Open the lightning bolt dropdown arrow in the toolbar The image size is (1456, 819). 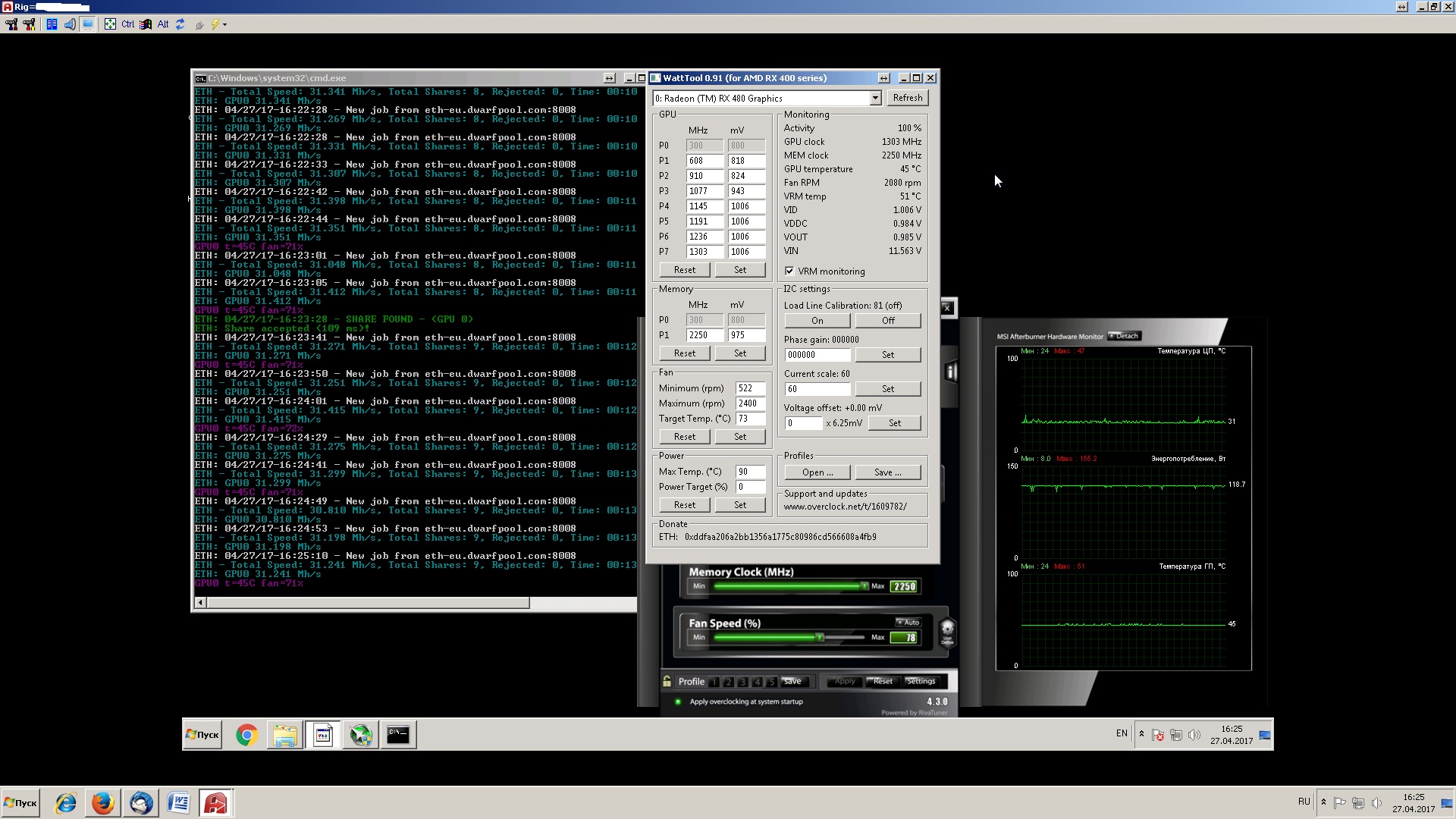click(224, 25)
